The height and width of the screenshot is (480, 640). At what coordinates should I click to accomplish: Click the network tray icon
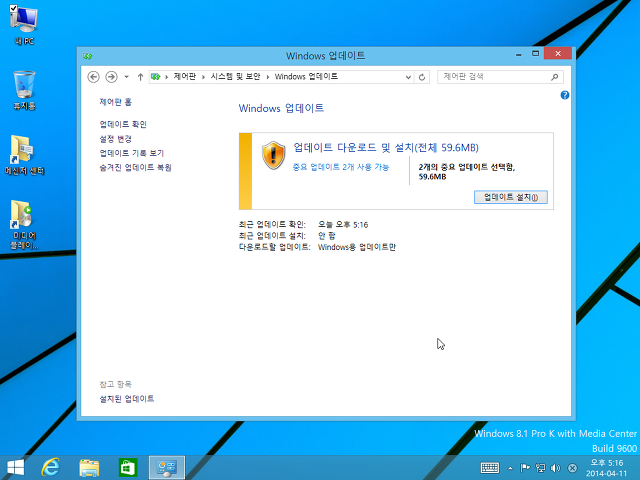[x=540, y=468]
